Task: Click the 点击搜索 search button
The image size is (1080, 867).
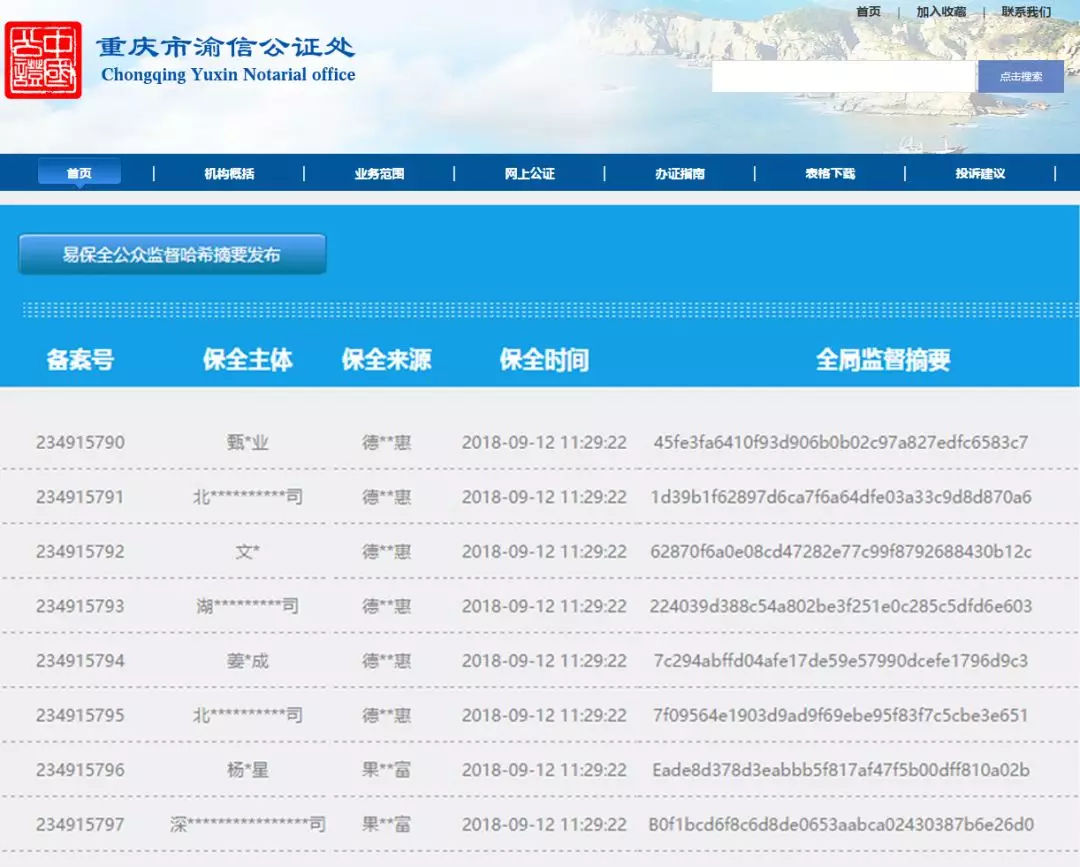Action: tap(1019, 76)
